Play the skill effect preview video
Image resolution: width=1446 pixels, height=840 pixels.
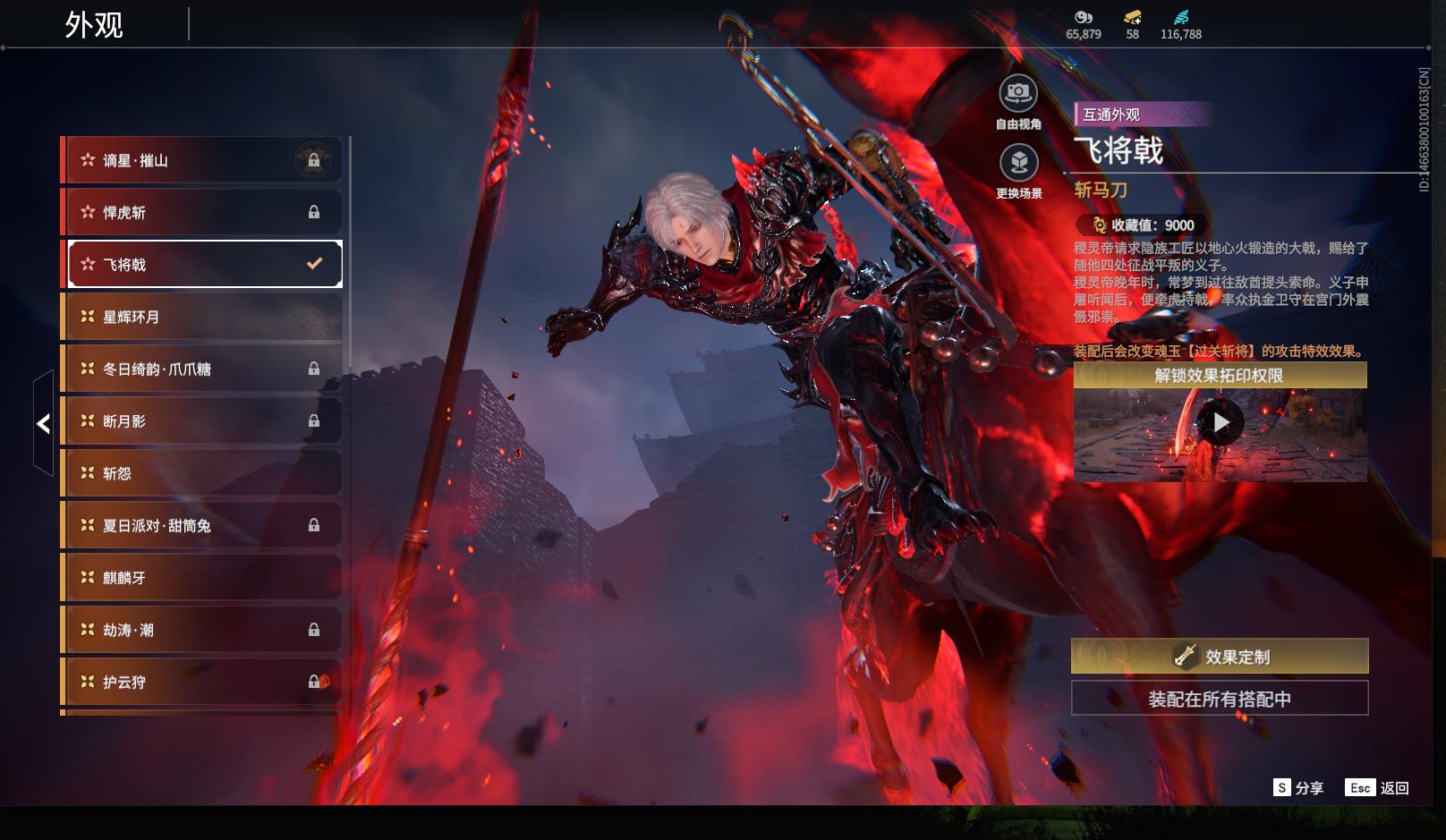point(1221,422)
